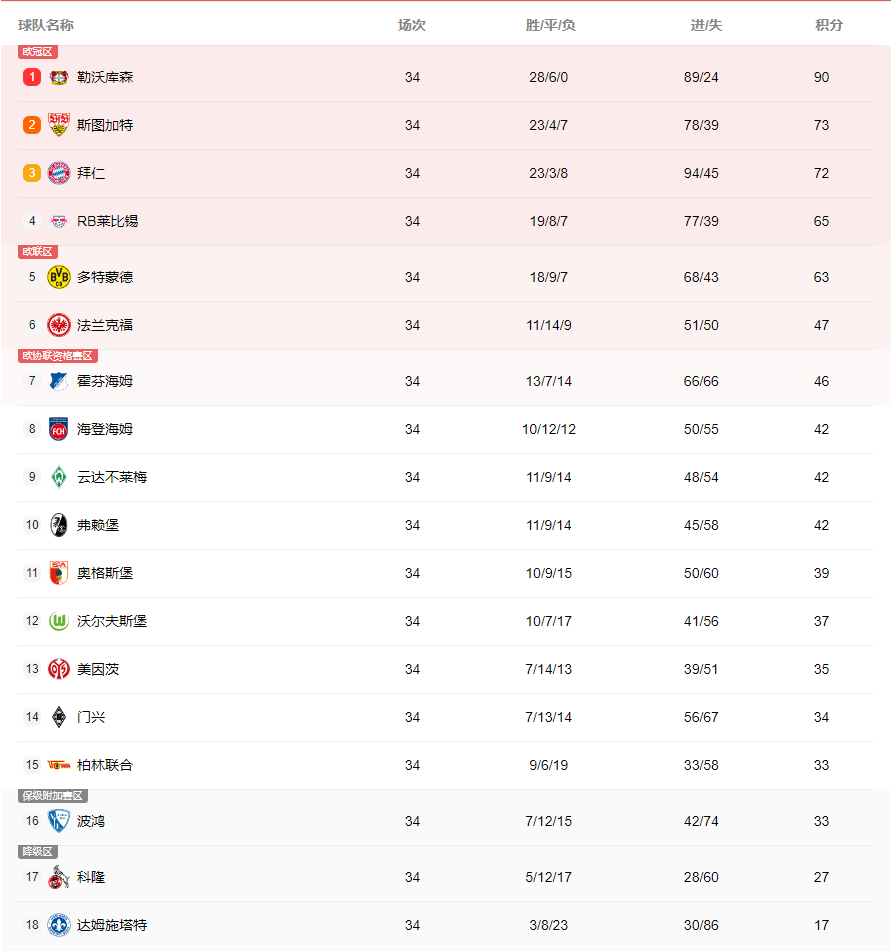Click the Eintracht Frankfurt eagle crest
892x951 pixels.
tap(59, 325)
